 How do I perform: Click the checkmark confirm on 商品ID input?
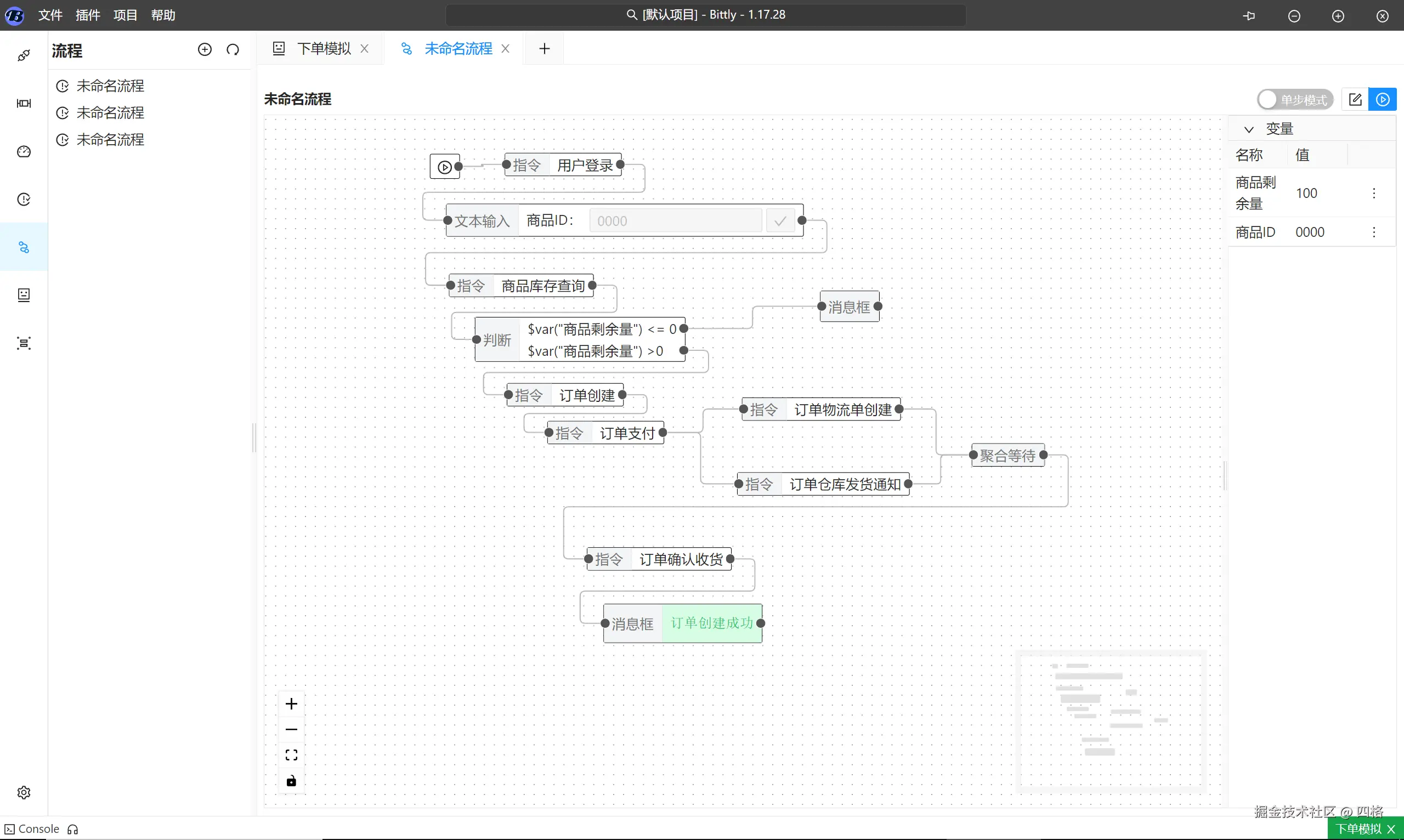[779, 221]
